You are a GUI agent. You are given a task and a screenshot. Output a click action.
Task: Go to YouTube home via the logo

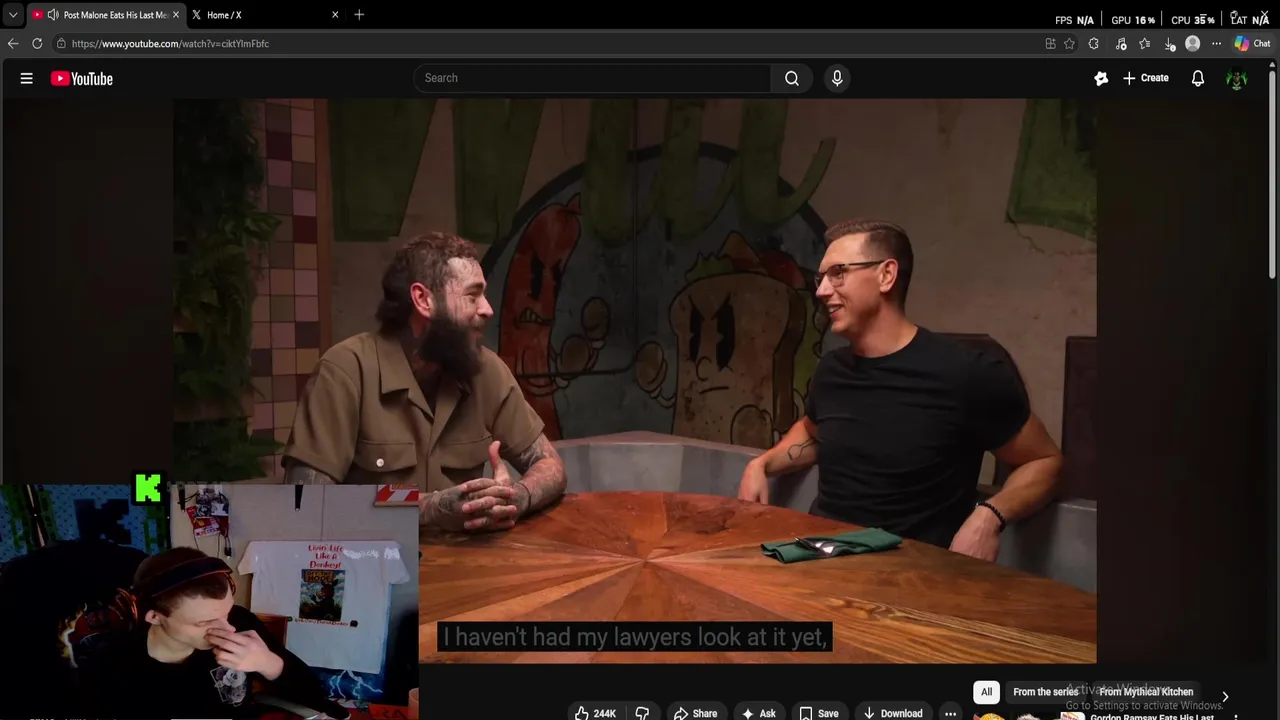click(82, 79)
